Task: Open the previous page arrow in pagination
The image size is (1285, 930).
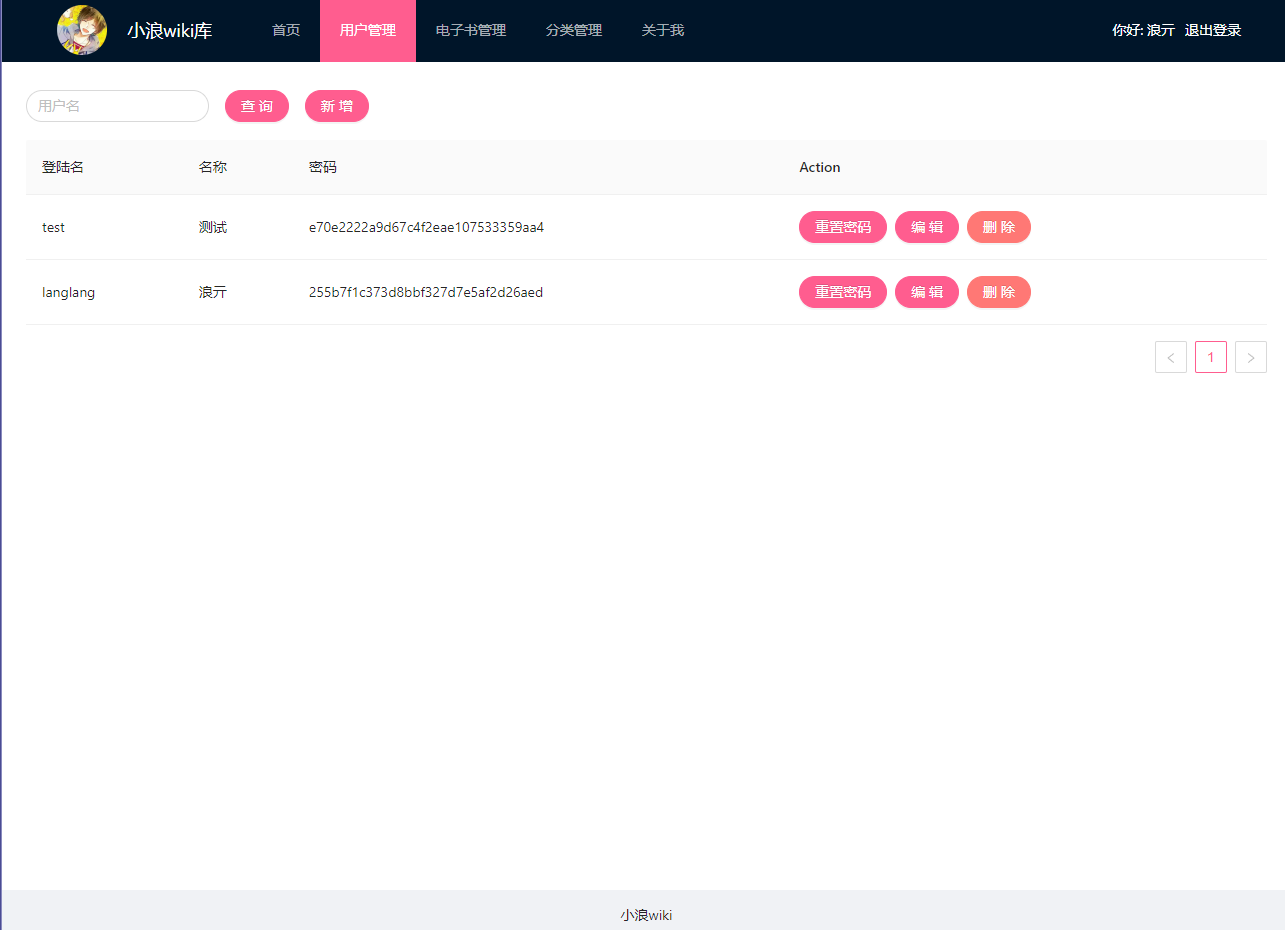Action: (1170, 357)
